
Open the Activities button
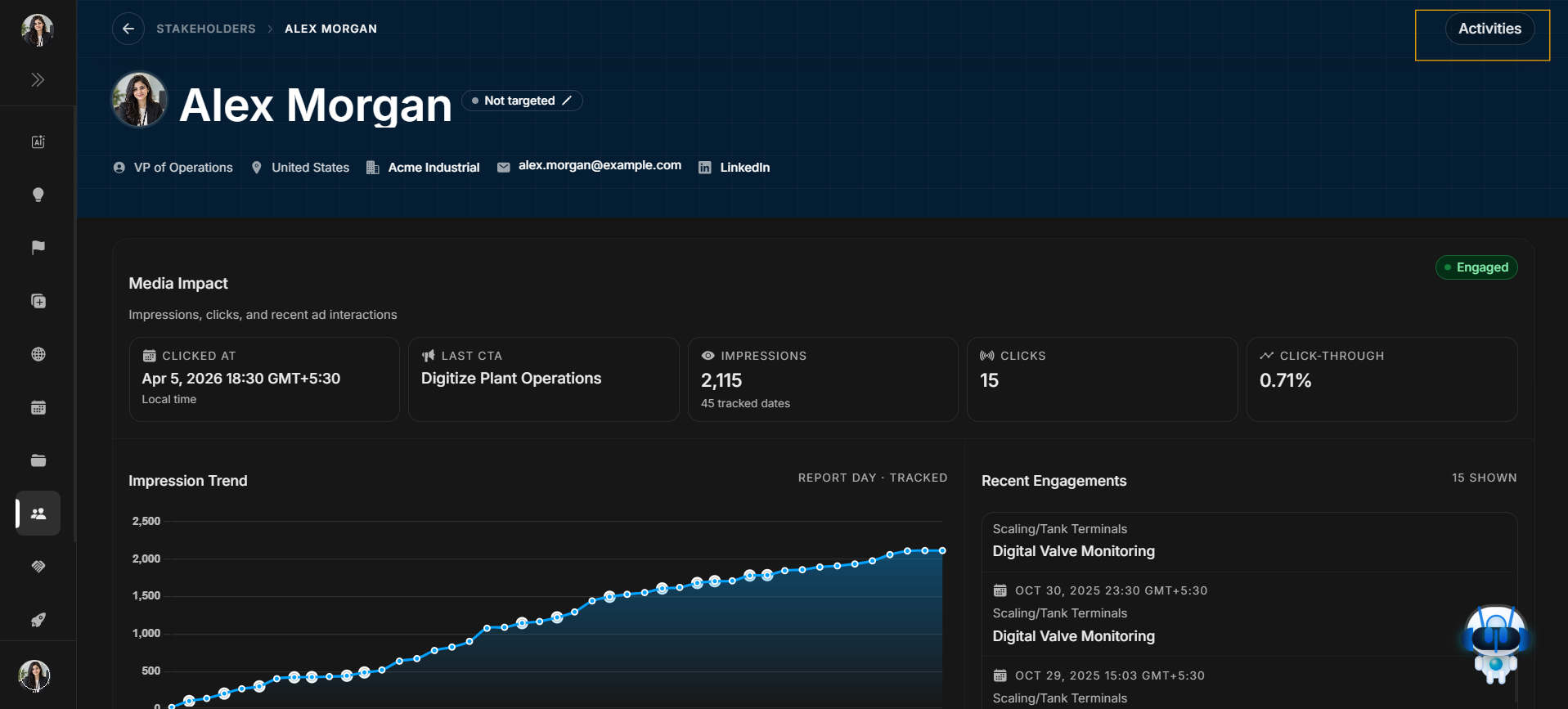(1489, 29)
